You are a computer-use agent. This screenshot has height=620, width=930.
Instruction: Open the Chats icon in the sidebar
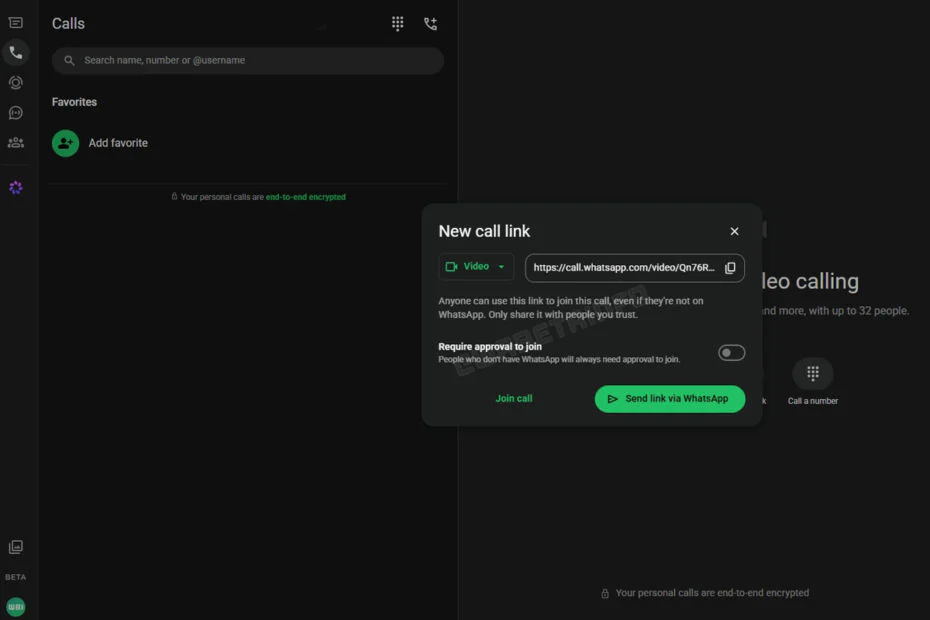[15, 23]
